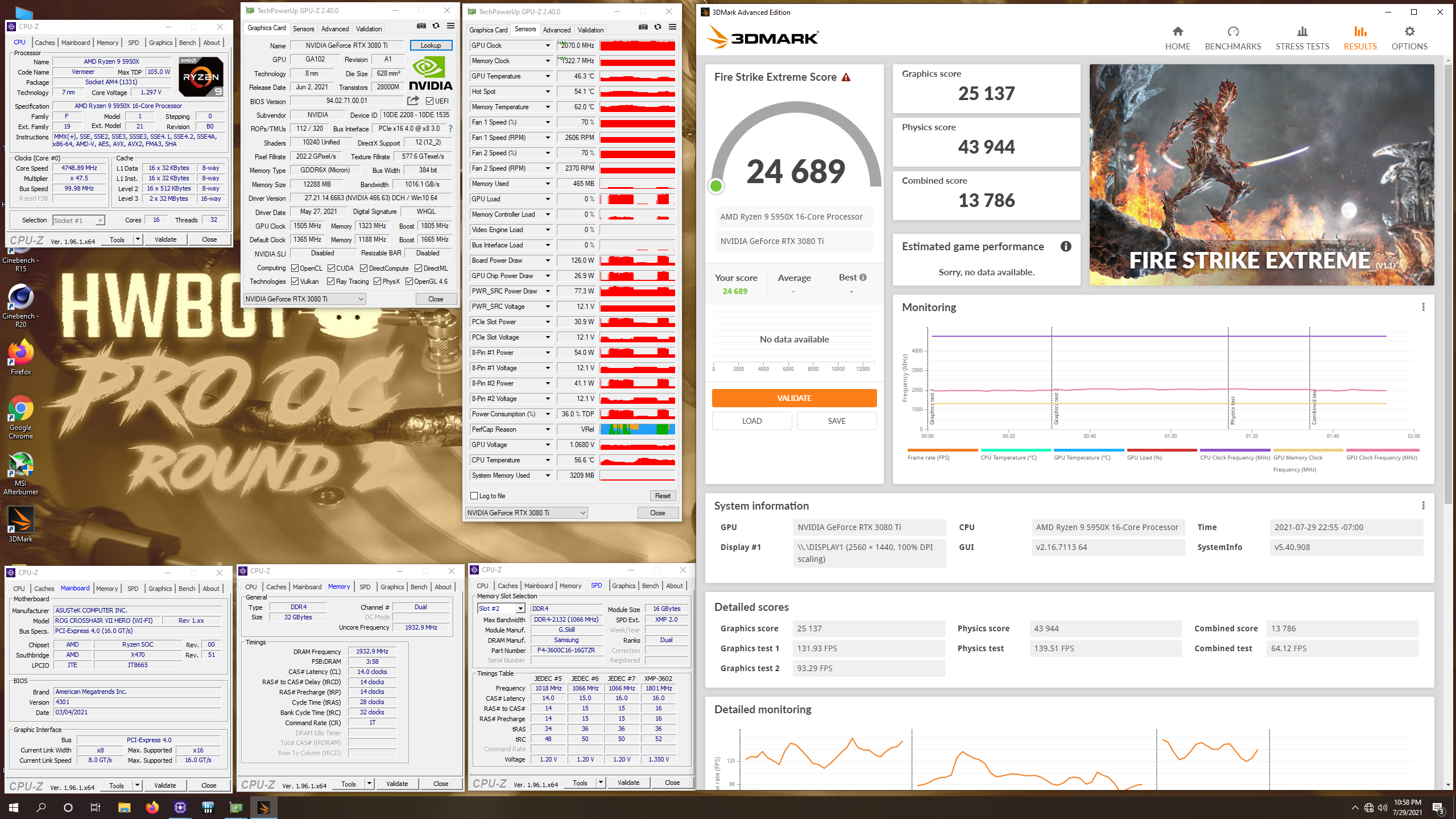The image size is (1456, 819).
Task: Open the notification center in the taskbar
Action: pyautogui.click(x=1438, y=807)
